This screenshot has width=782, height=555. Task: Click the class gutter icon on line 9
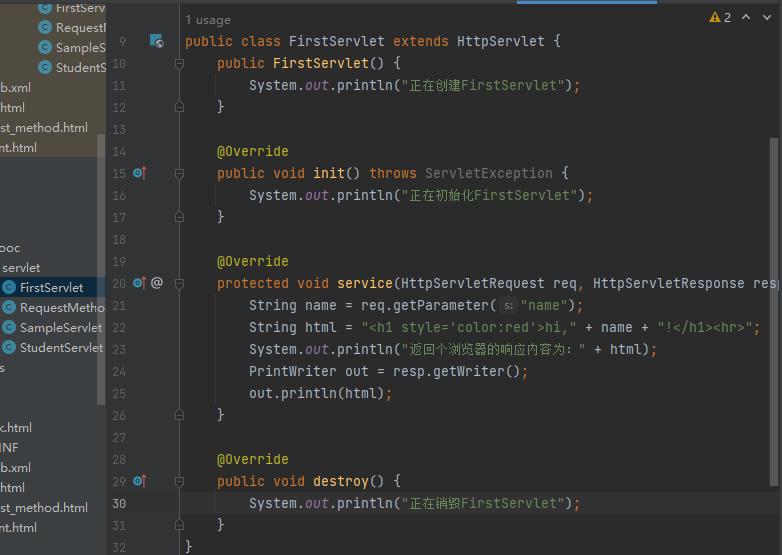click(156, 41)
